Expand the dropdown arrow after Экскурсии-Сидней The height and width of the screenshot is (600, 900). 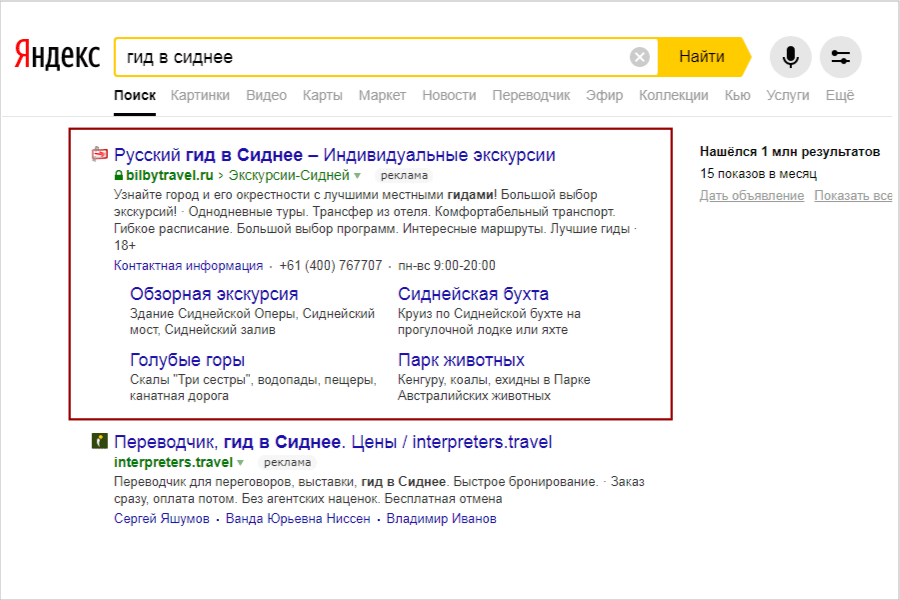tap(358, 176)
